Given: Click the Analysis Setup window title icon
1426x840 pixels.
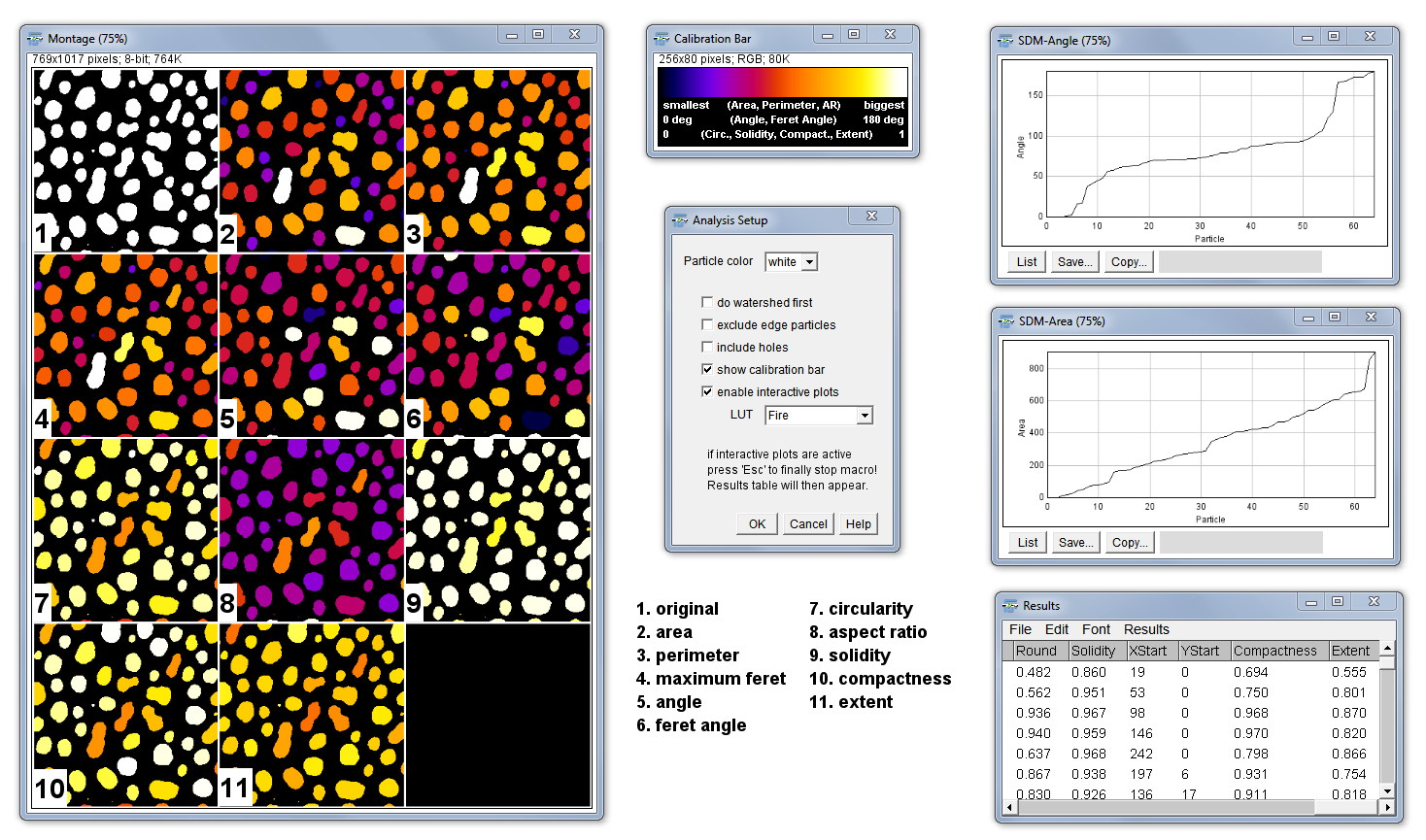Looking at the screenshot, I should tap(680, 220).
